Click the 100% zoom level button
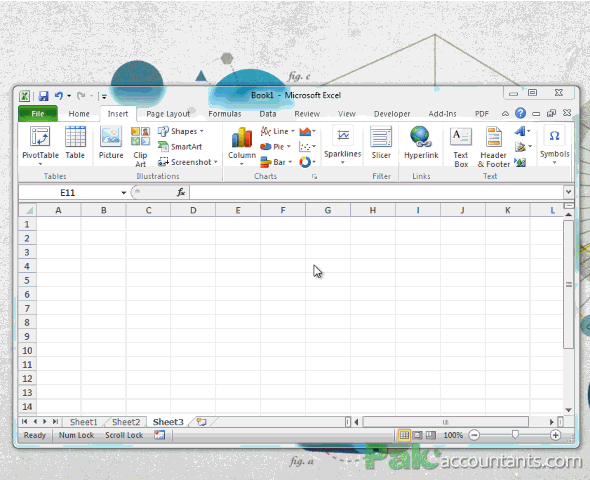The image size is (590, 480). [453, 435]
